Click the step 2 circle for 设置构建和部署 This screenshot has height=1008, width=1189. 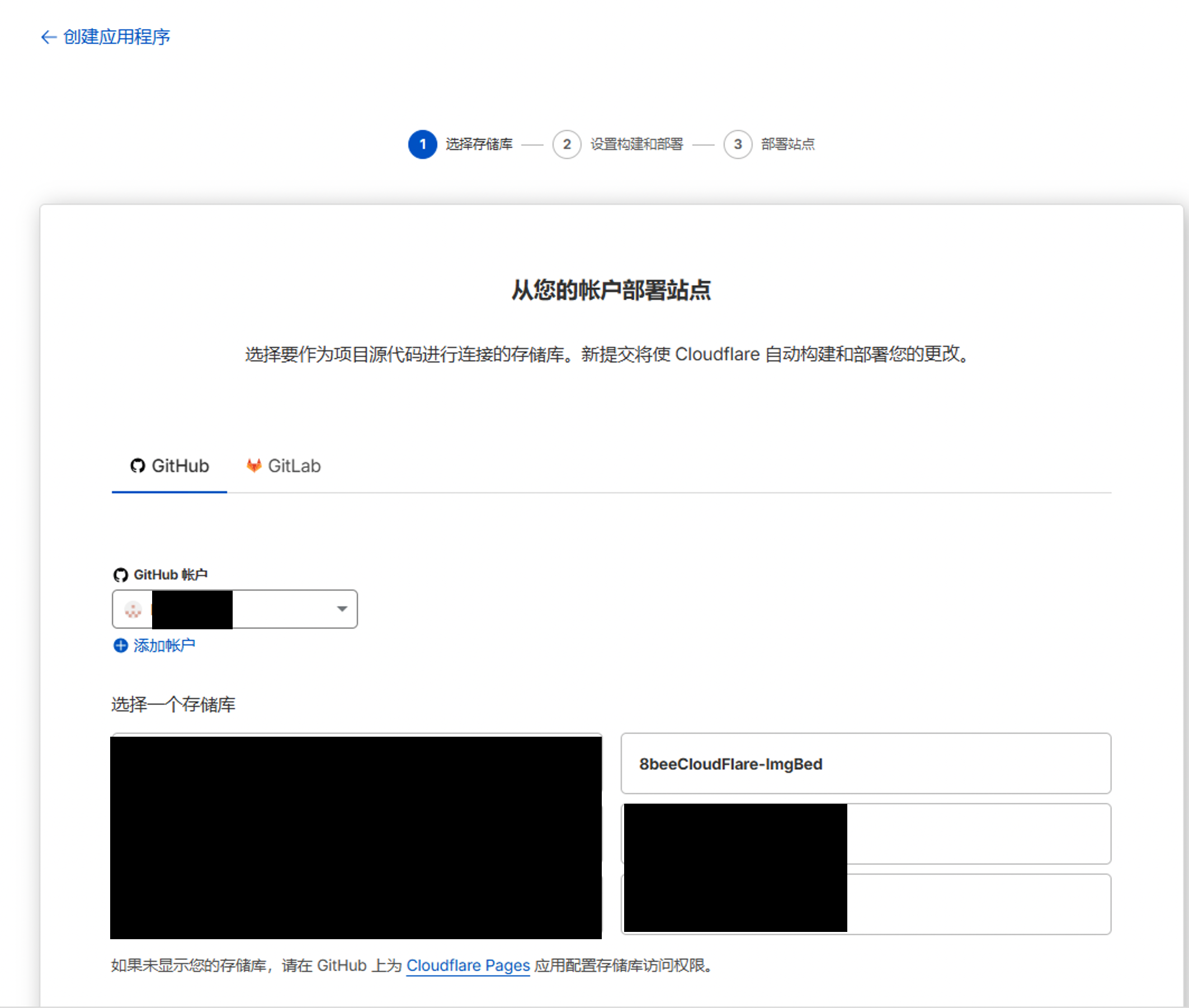567,144
